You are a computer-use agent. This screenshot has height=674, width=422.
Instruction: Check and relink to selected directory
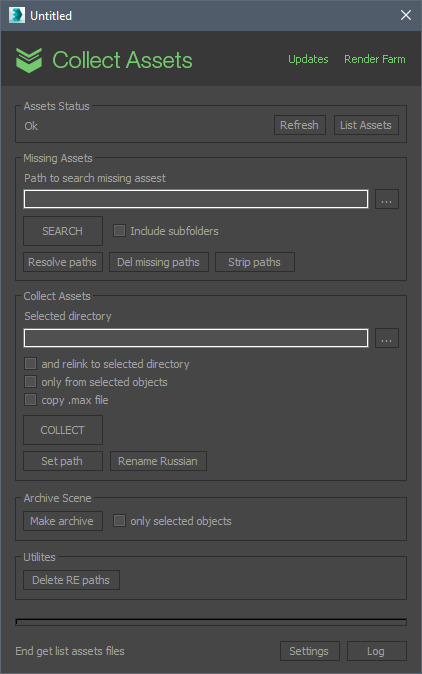[30, 364]
